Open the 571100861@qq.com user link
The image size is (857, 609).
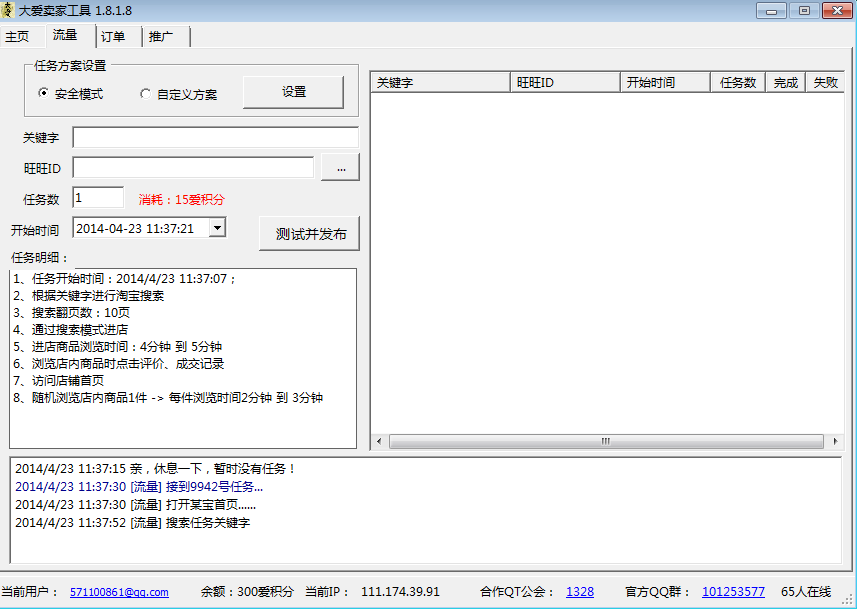118,591
